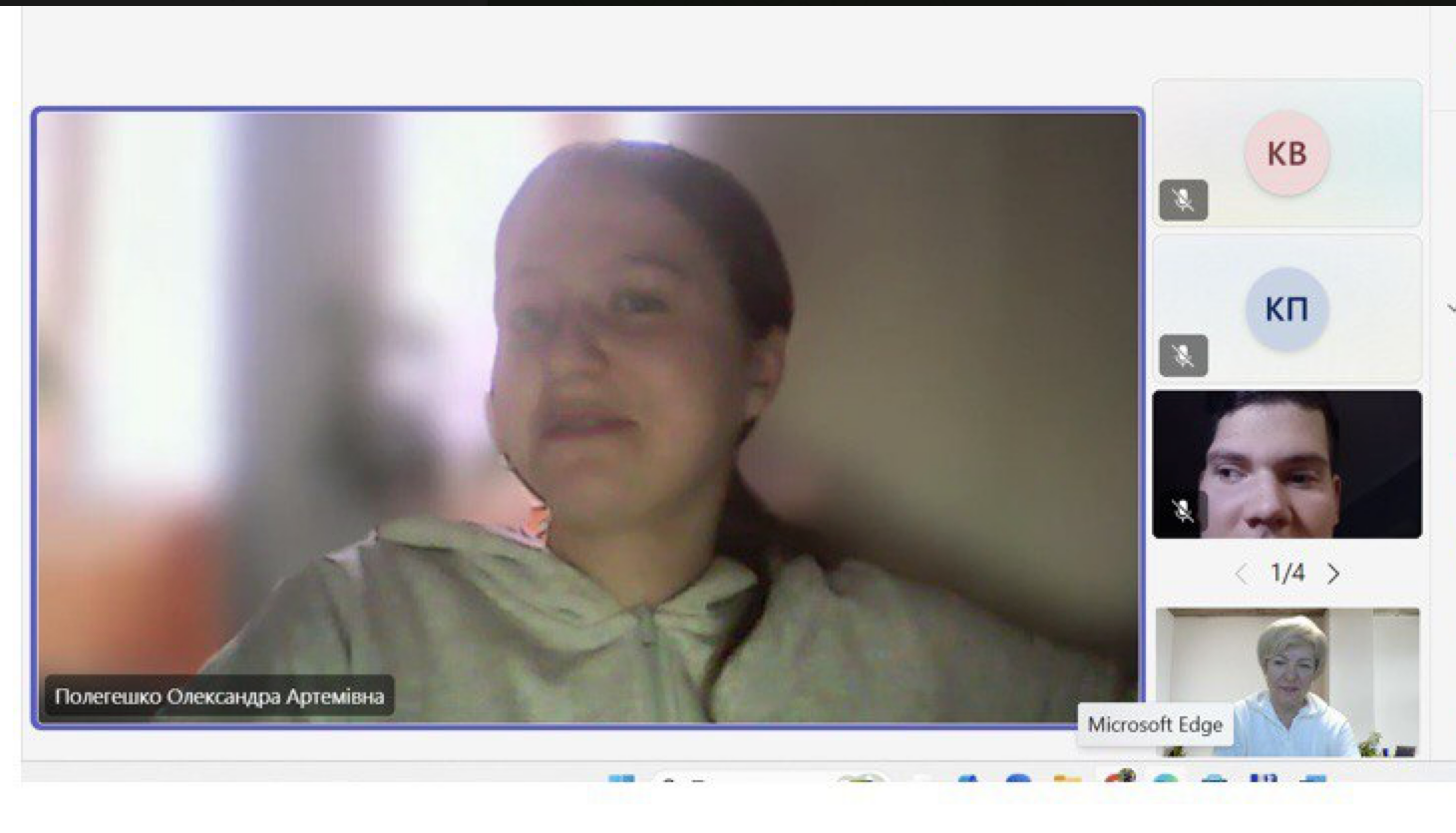Click the 1/4 page indicator
Viewport: 1456px width, 833px height.
(x=1286, y=573)
